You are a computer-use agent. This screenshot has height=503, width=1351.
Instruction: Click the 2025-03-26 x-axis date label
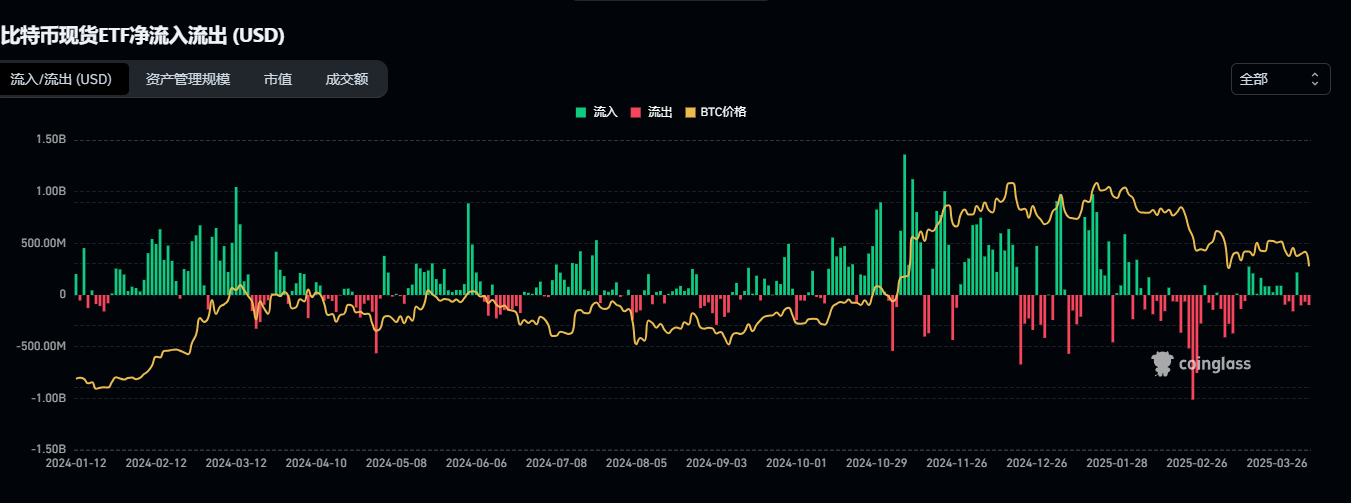tap(1277, 464)
